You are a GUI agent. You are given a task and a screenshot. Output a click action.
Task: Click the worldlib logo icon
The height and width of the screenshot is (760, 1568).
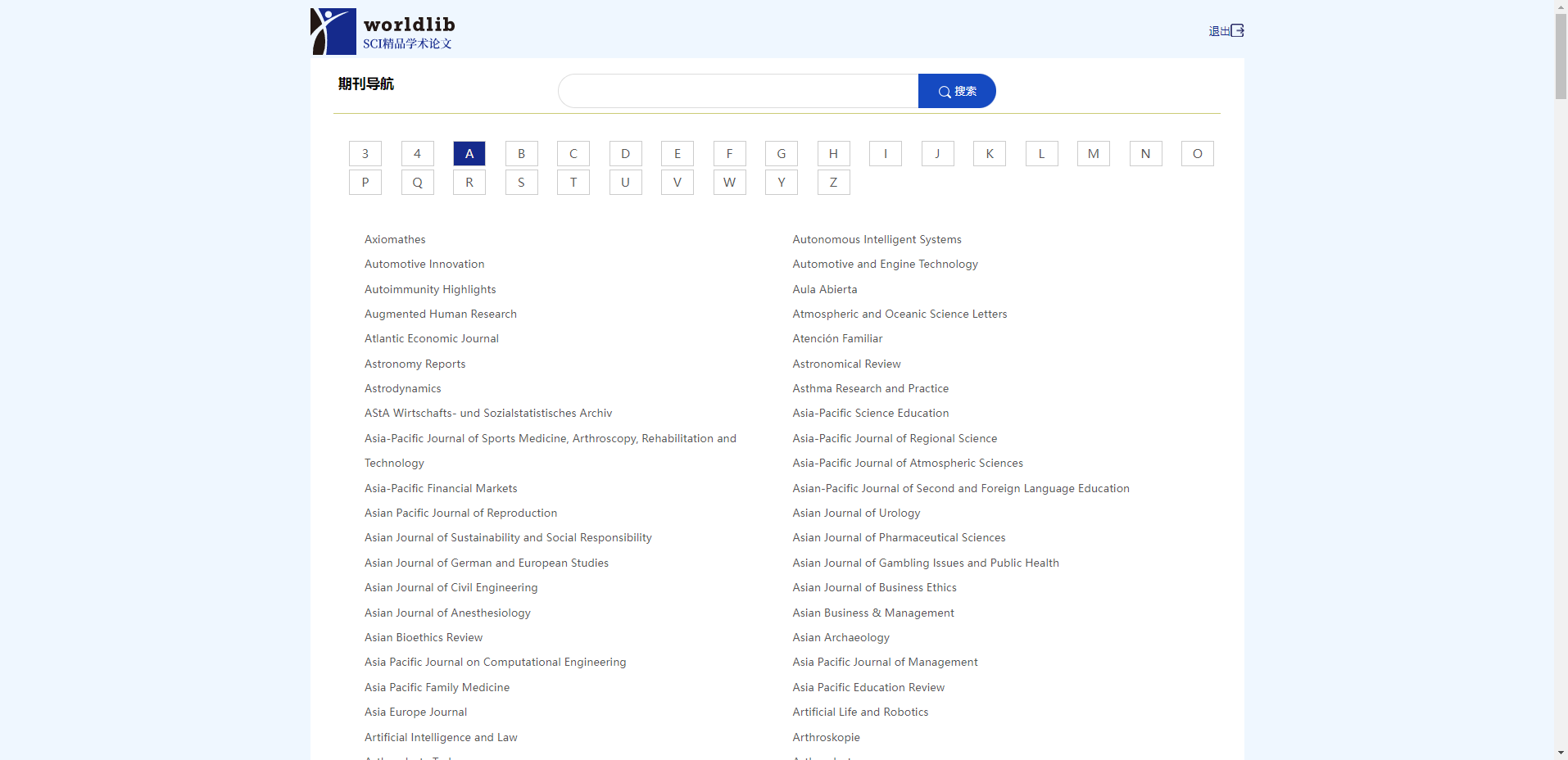(x=333, y=31)
